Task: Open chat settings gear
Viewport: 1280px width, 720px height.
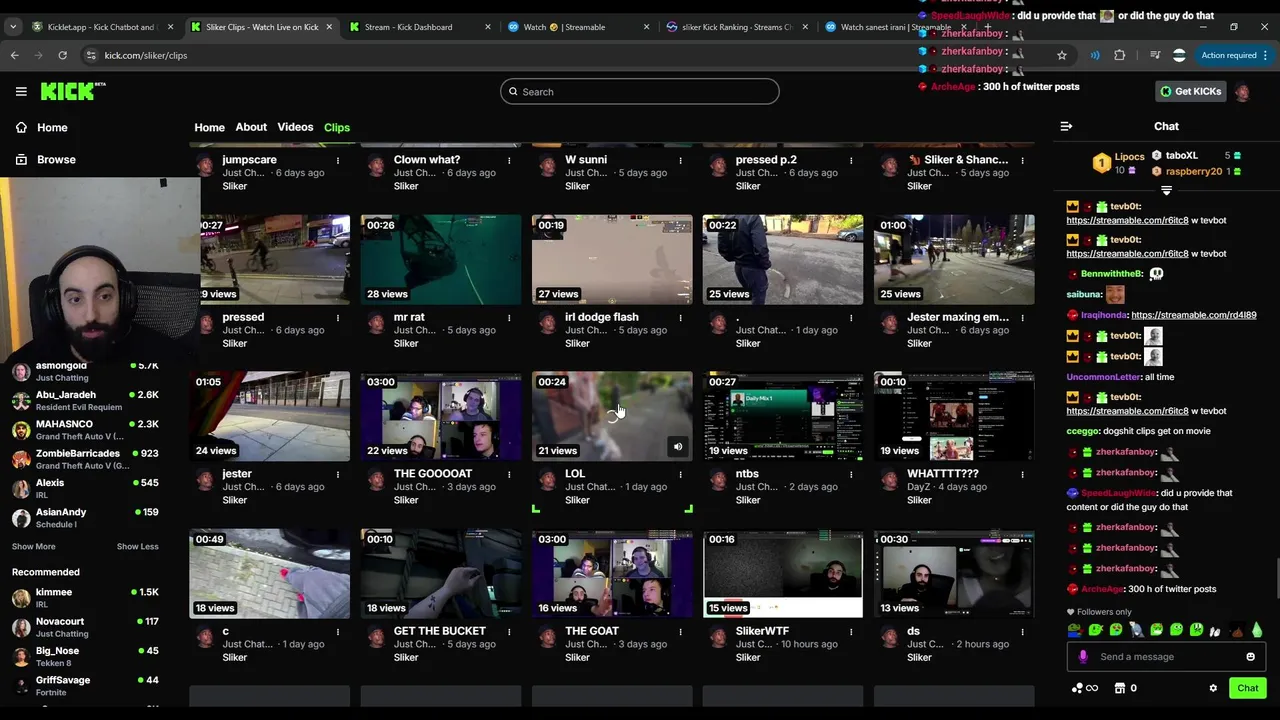Action: click(1213, 688)
